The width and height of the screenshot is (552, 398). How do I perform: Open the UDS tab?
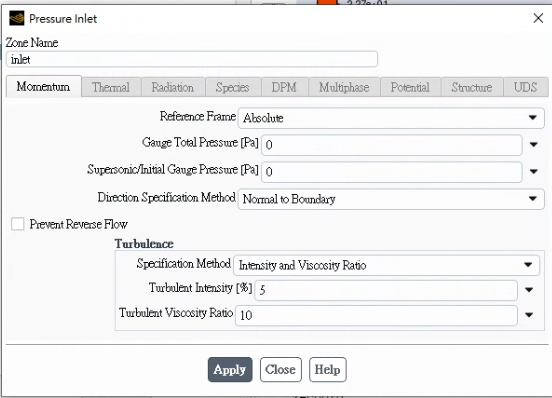pyautogui.click(x=526, y=87)
